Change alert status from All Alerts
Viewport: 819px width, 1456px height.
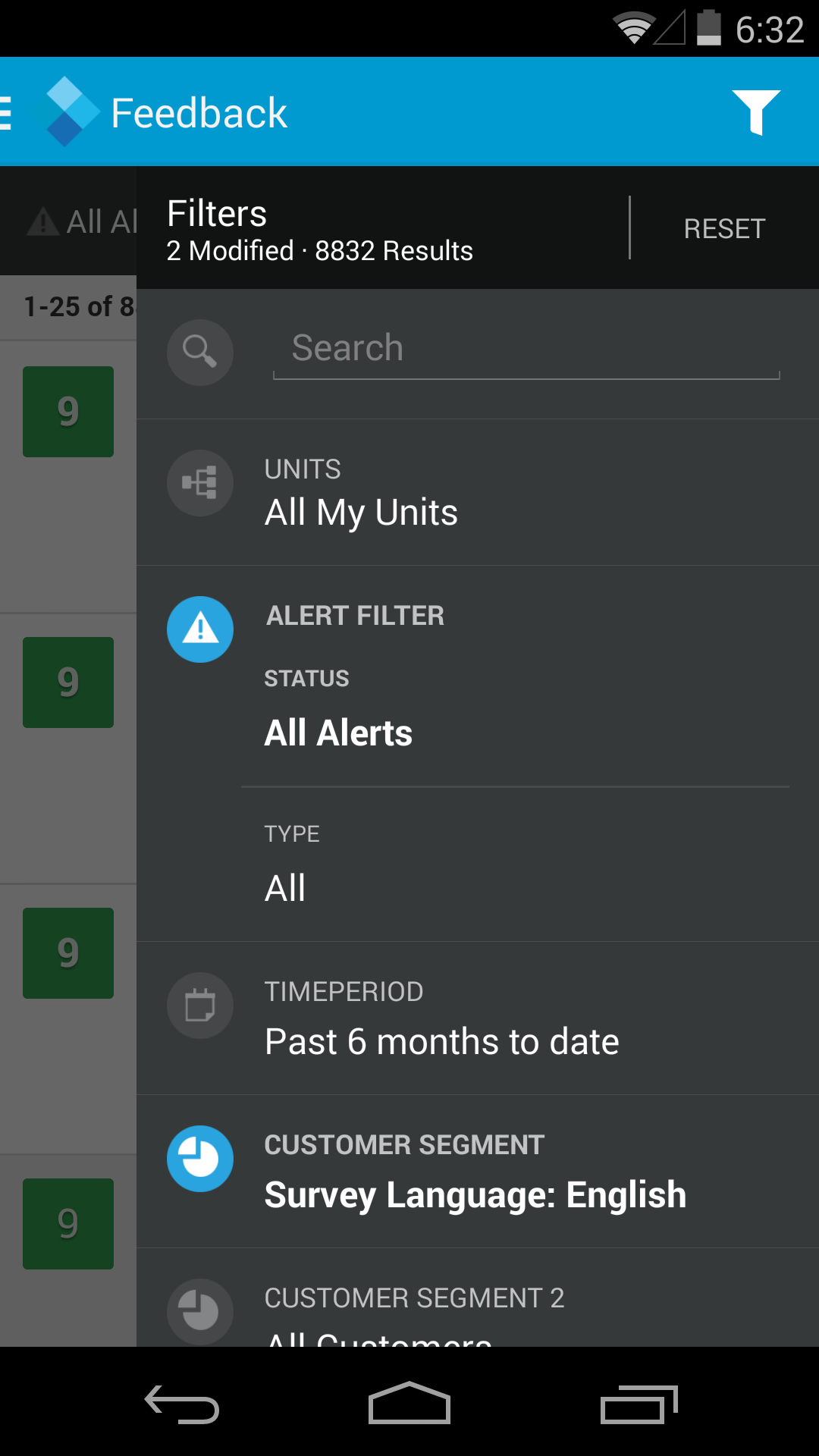click(338, 733)
